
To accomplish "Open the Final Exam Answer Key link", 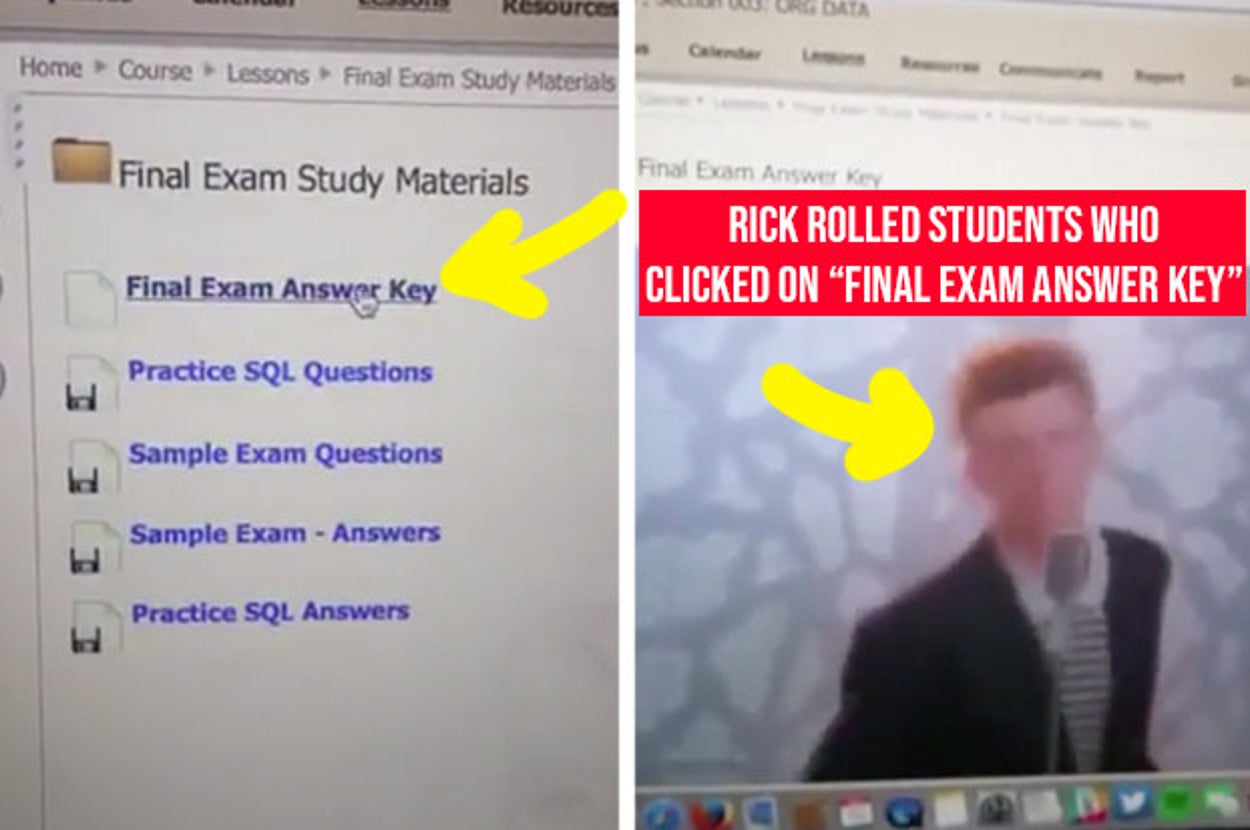I will pos(281,289).
